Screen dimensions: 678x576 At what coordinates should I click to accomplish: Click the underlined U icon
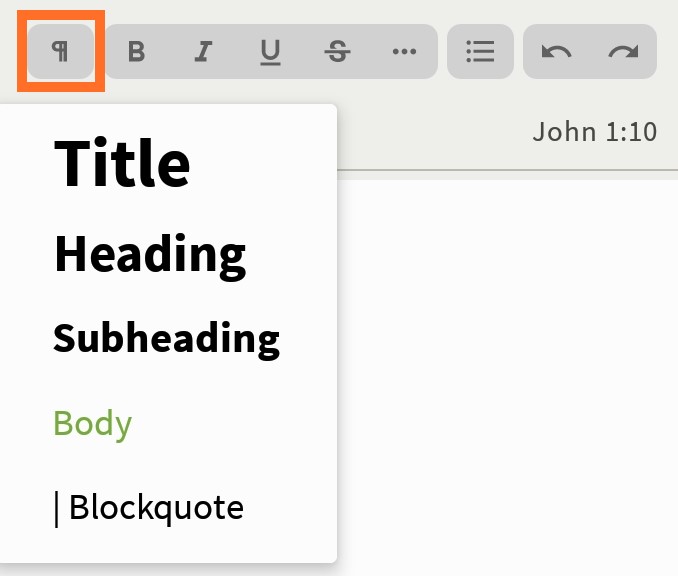tap(270, 52)
